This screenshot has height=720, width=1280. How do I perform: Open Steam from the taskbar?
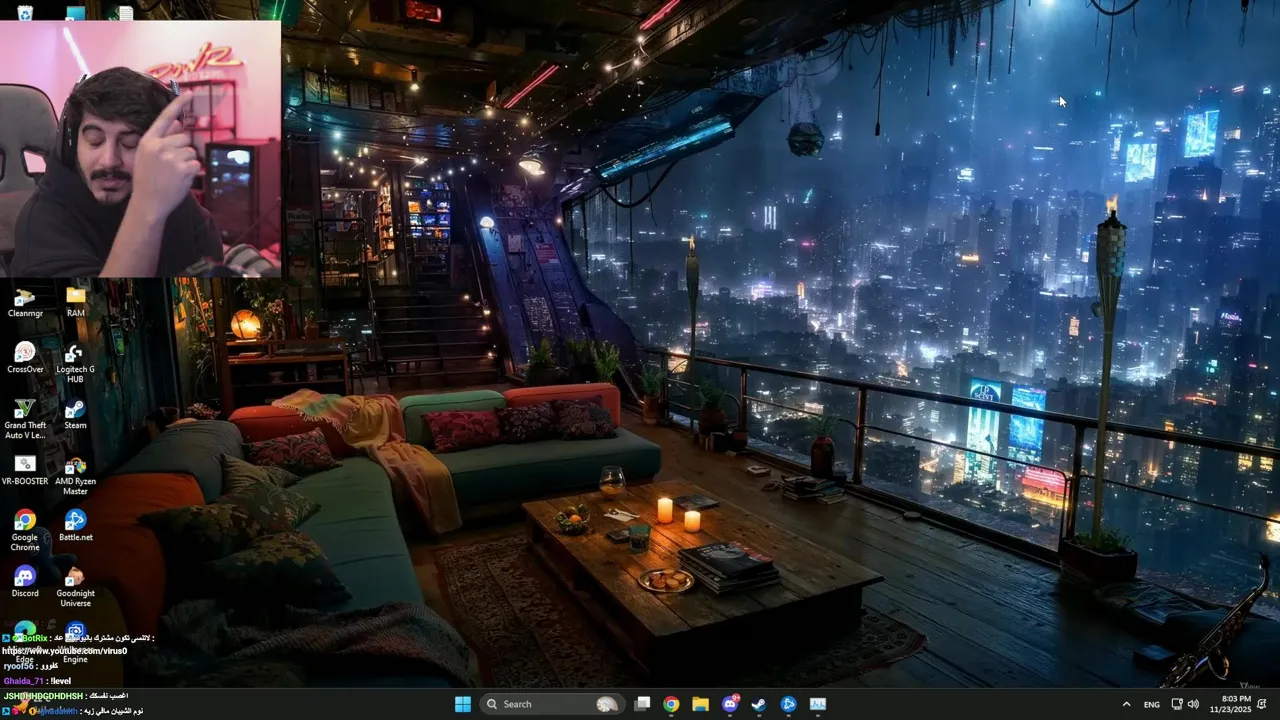click(x=759, y=704)
